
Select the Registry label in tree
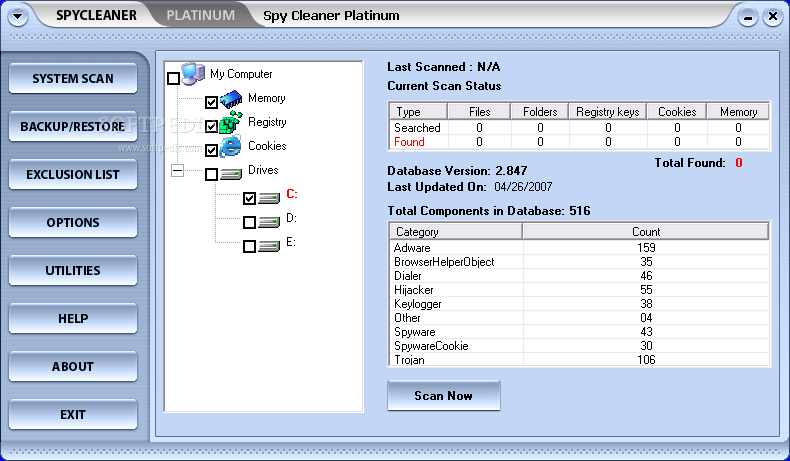point(267,122)
